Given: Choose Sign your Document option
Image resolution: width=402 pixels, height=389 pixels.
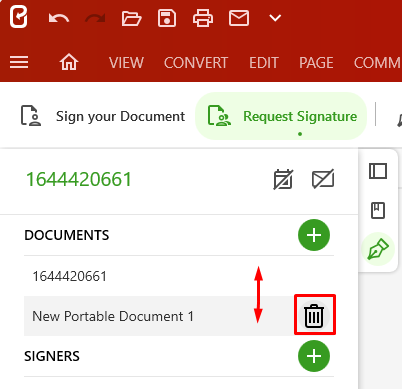Looking at the screenshot, I should [103, 116].
